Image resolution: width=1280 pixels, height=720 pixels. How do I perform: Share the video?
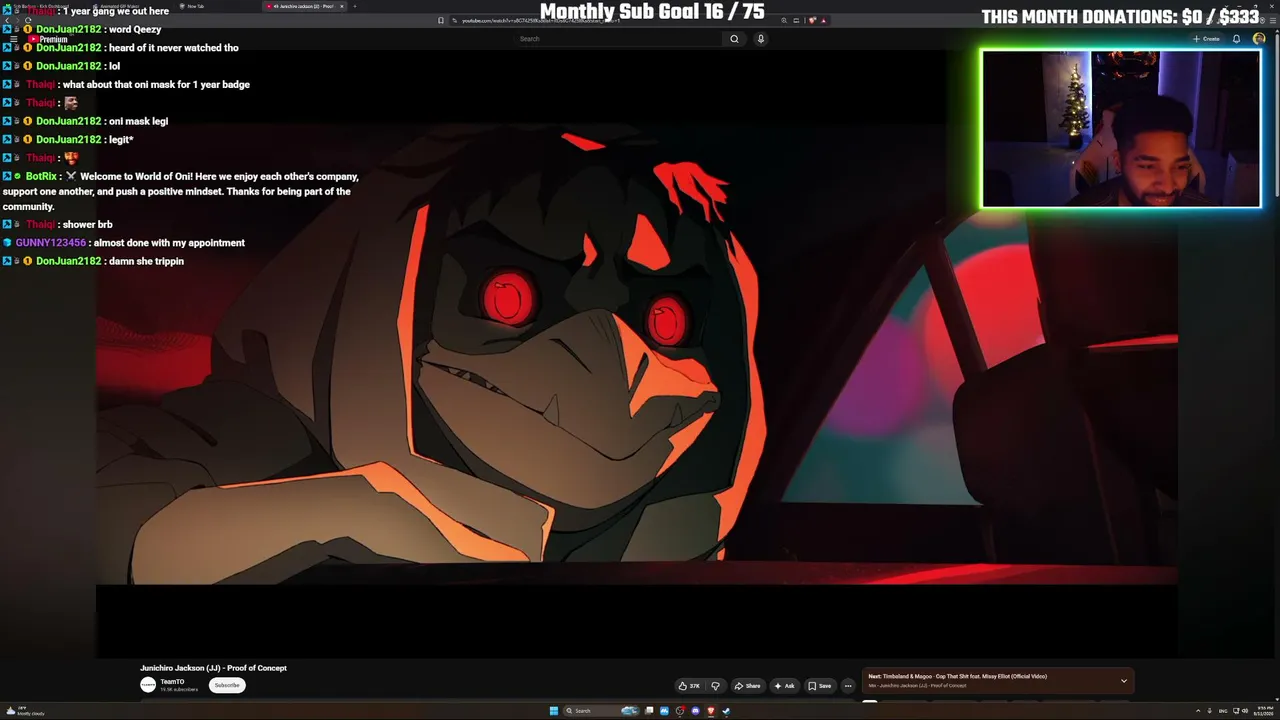tap(747, 686)
